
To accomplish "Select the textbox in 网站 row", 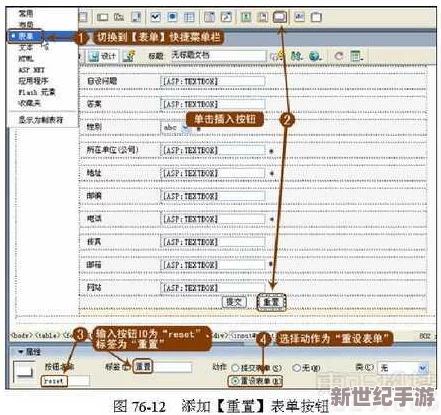I will click(213, 288).
